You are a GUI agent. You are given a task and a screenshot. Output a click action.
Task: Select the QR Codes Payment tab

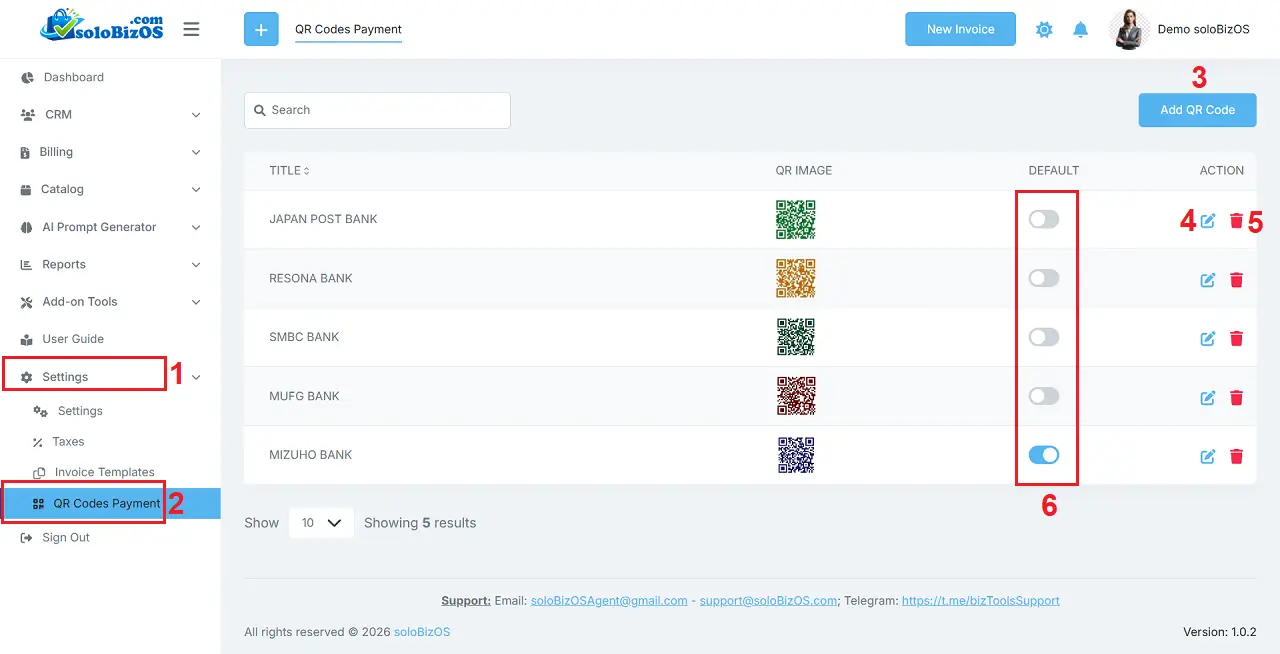point(348,29)
